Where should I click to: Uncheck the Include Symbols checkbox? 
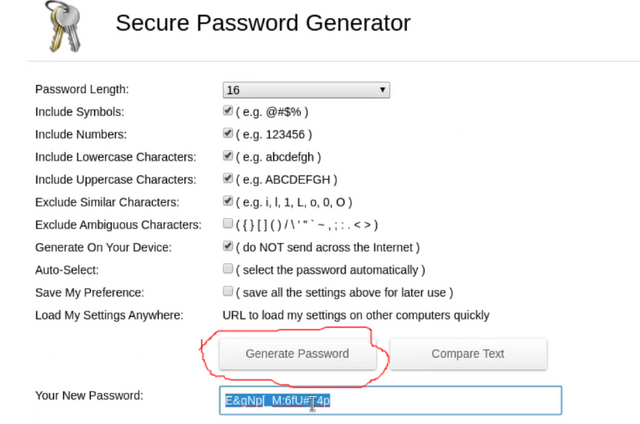[x=228, y=111]
